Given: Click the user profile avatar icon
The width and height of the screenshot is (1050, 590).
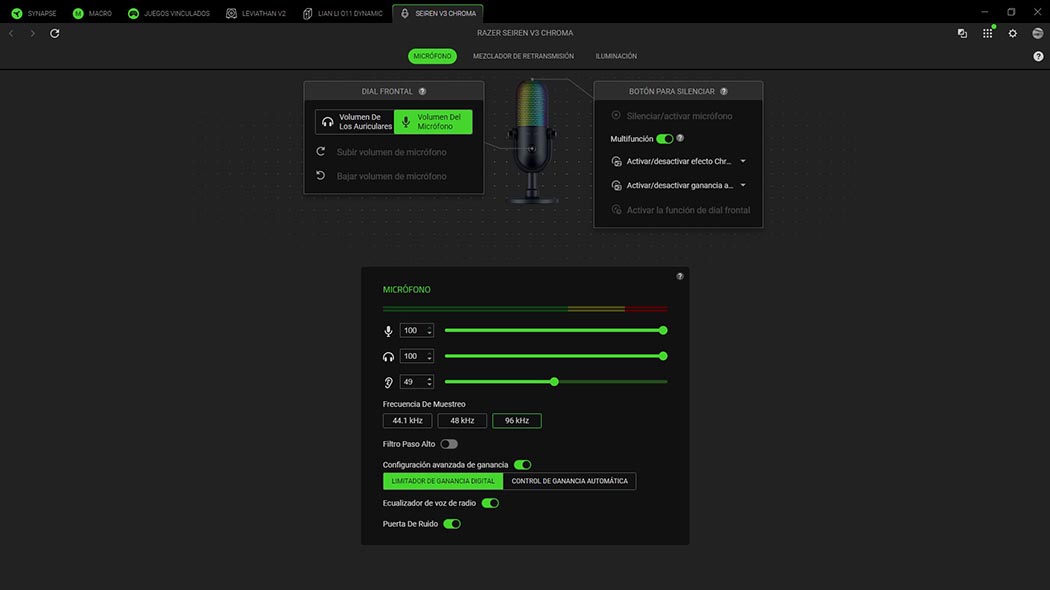Looking at the screenshot, I should 1037,33.
